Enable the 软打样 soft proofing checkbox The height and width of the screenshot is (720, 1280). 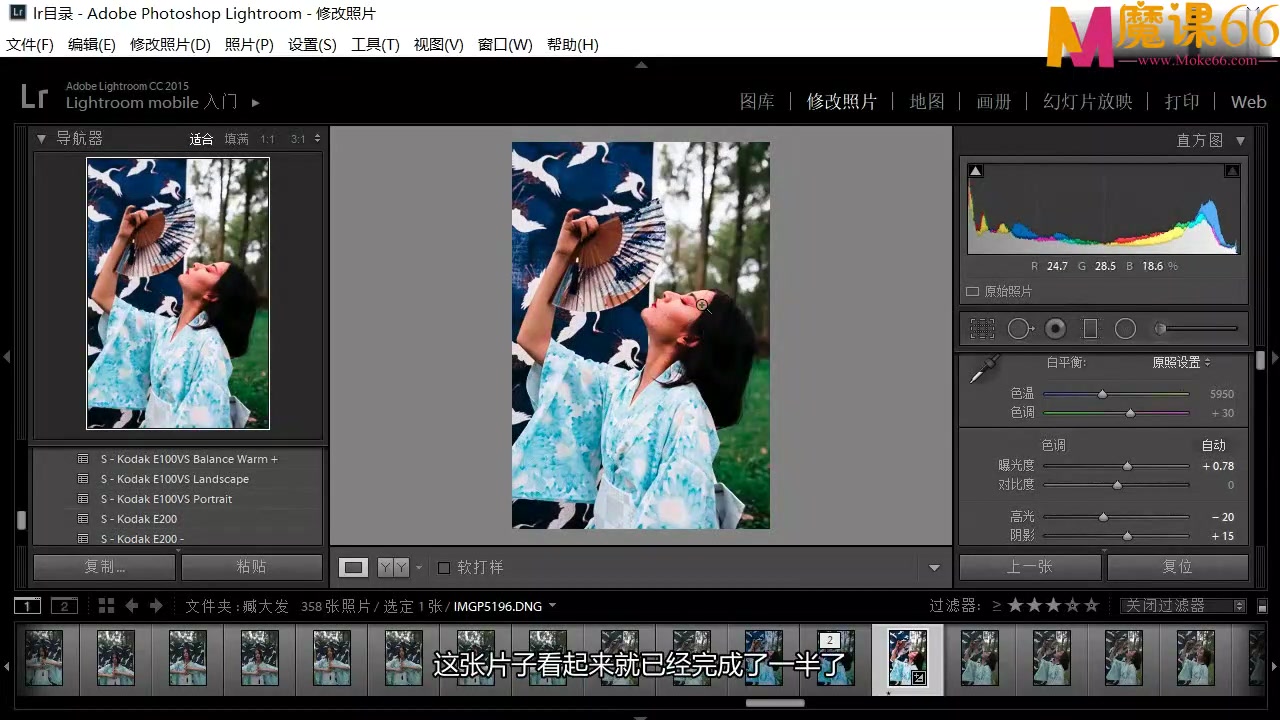pyautogui.click(x=444, y=567)
